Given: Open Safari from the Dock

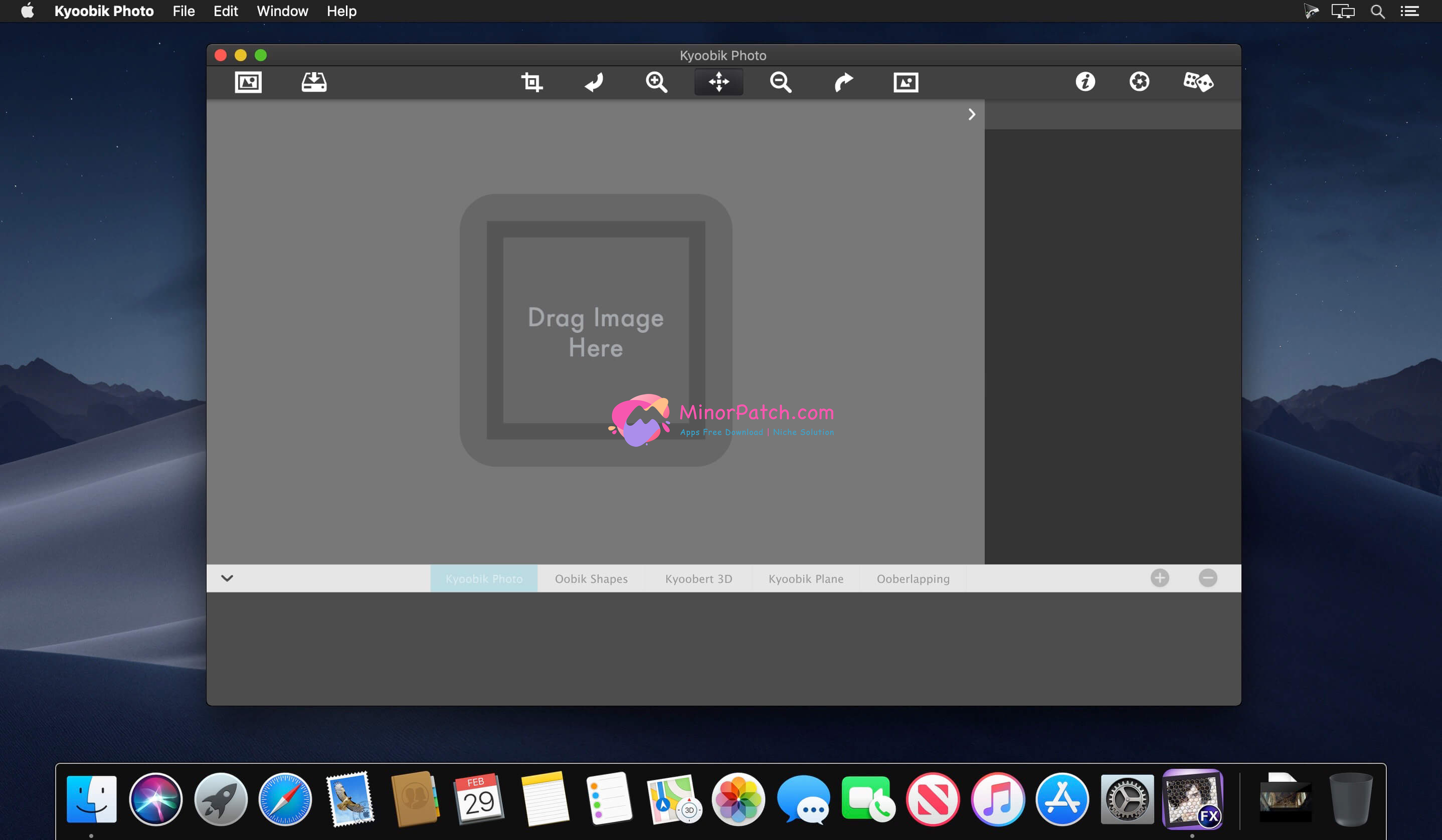Looking at the screenshot, I should [x=285, y=799].
